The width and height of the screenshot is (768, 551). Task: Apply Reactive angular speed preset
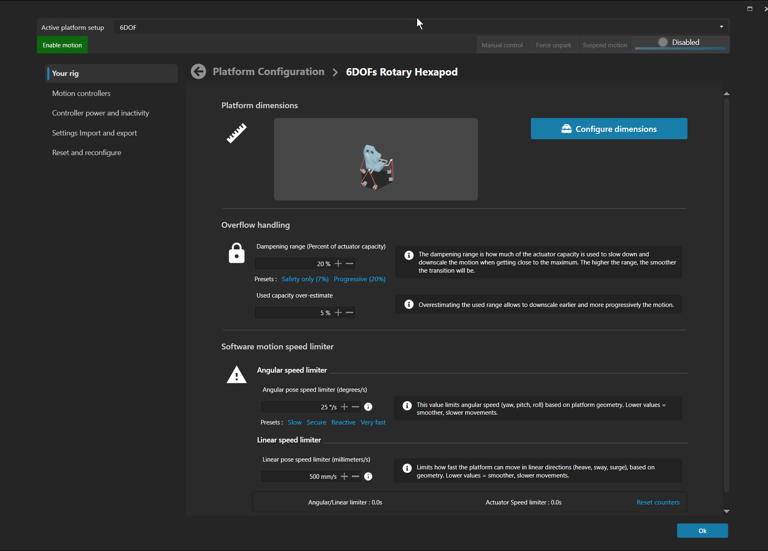tap(343, 422)
